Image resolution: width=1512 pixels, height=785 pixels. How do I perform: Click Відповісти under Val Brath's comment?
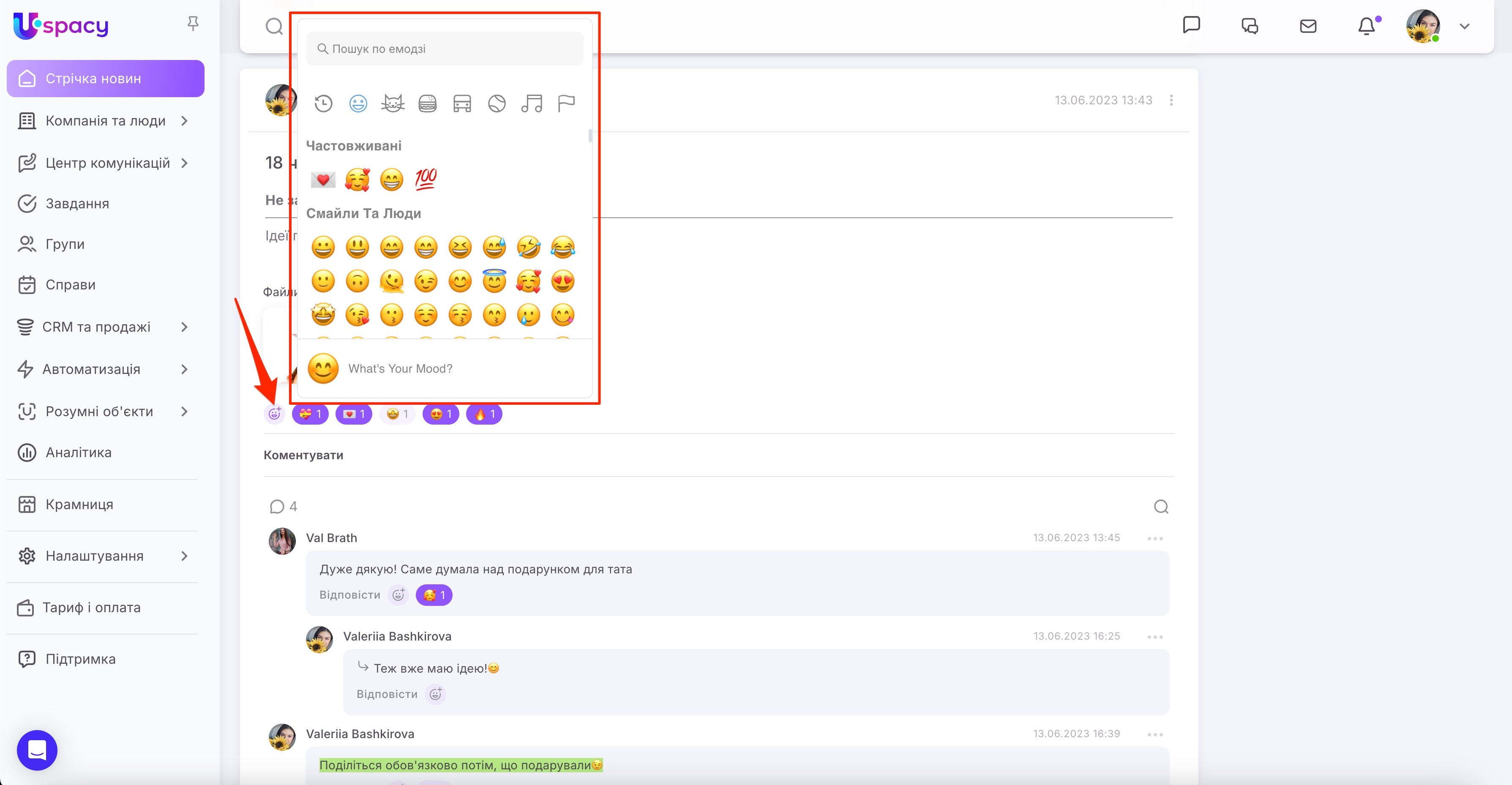(349, 595)
